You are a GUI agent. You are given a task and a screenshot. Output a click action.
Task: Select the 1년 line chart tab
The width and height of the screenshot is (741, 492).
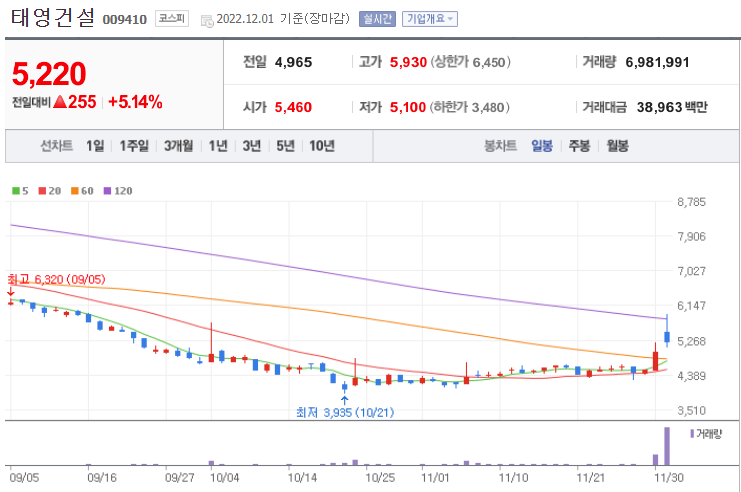pos(218,146)
